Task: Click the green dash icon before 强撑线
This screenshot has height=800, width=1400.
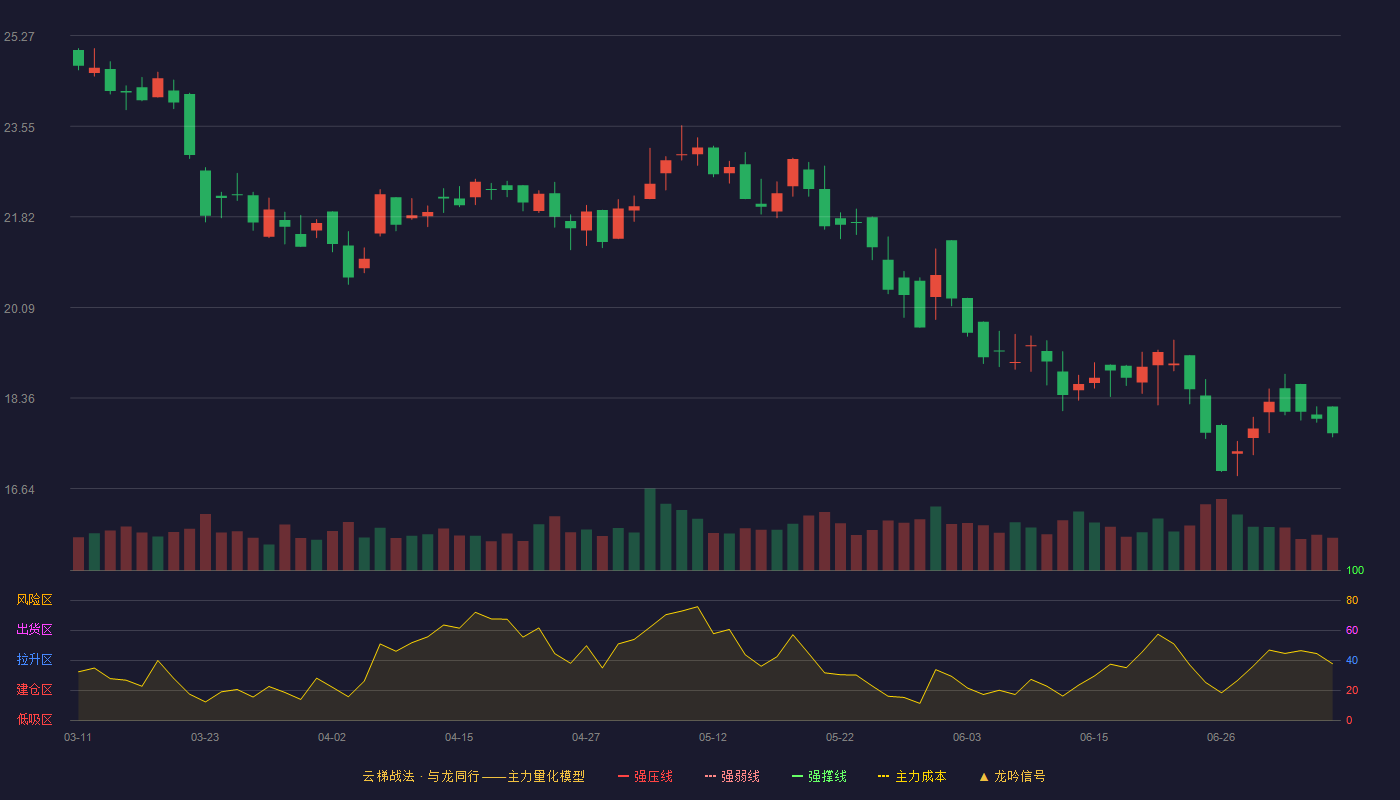Action: [x=797, y=776]
